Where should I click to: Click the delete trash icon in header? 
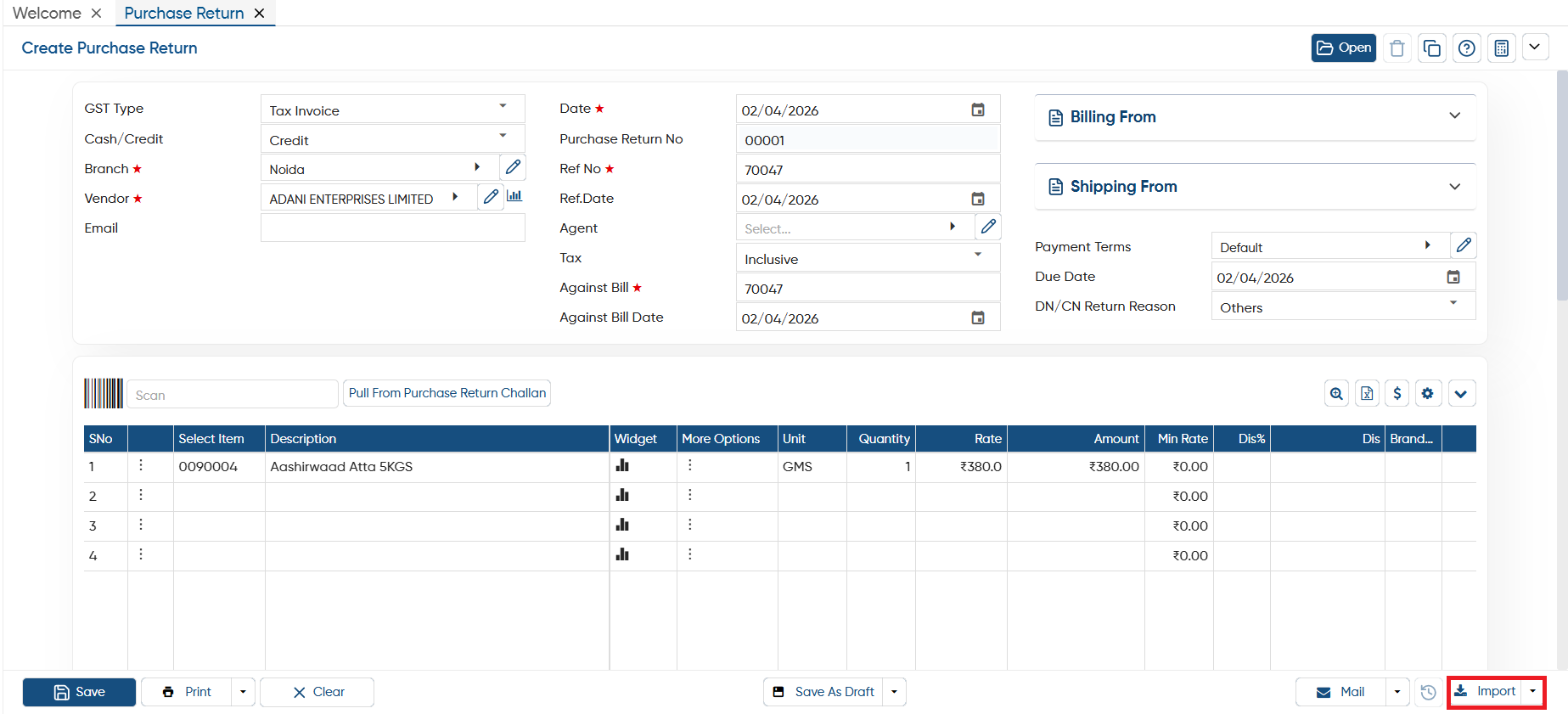click(x=1397, y=48)
